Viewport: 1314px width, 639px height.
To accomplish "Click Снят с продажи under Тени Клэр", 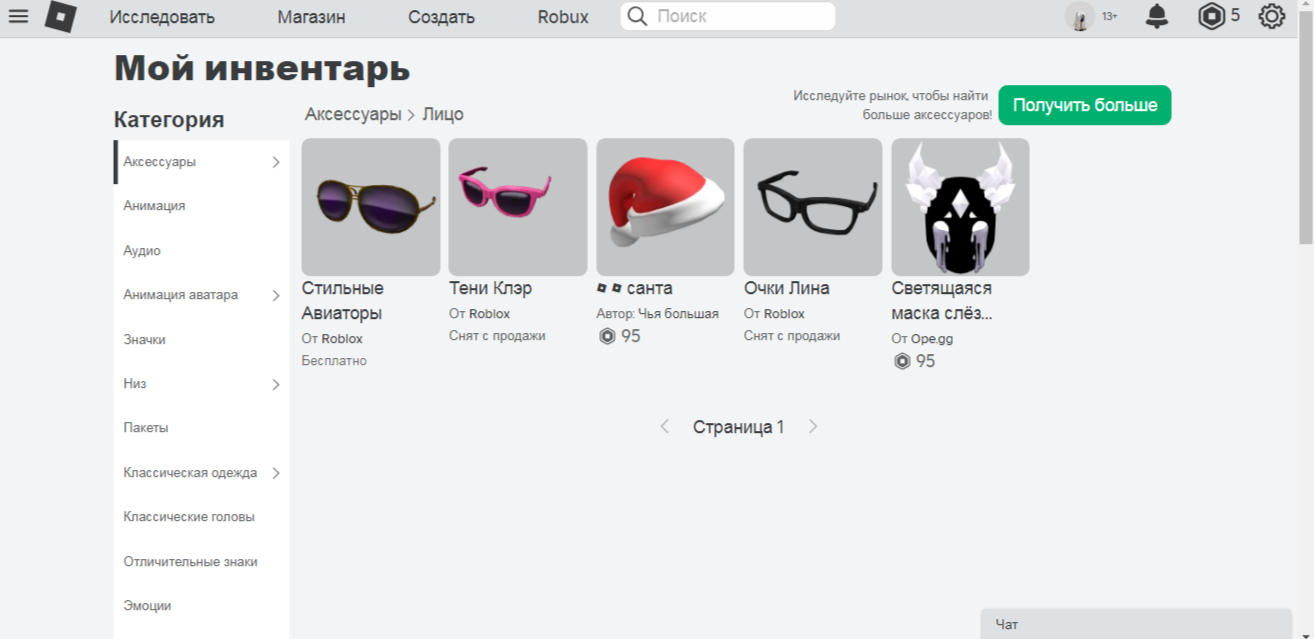I will click(497, 336).
